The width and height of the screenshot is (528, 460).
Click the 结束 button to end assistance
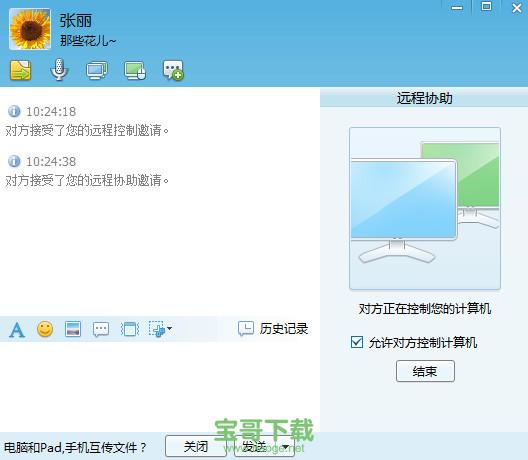click(x=425, y=371)
